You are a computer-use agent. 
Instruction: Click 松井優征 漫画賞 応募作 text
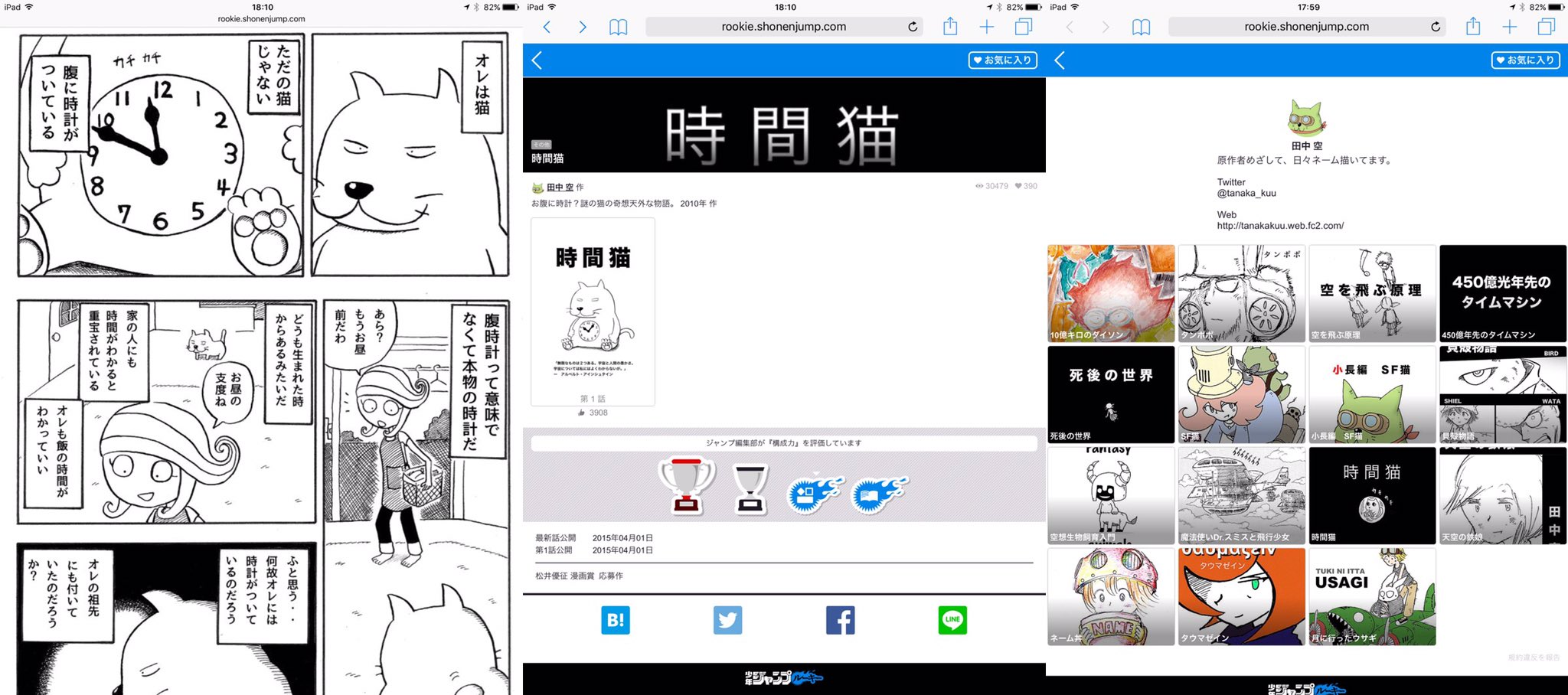579,576
